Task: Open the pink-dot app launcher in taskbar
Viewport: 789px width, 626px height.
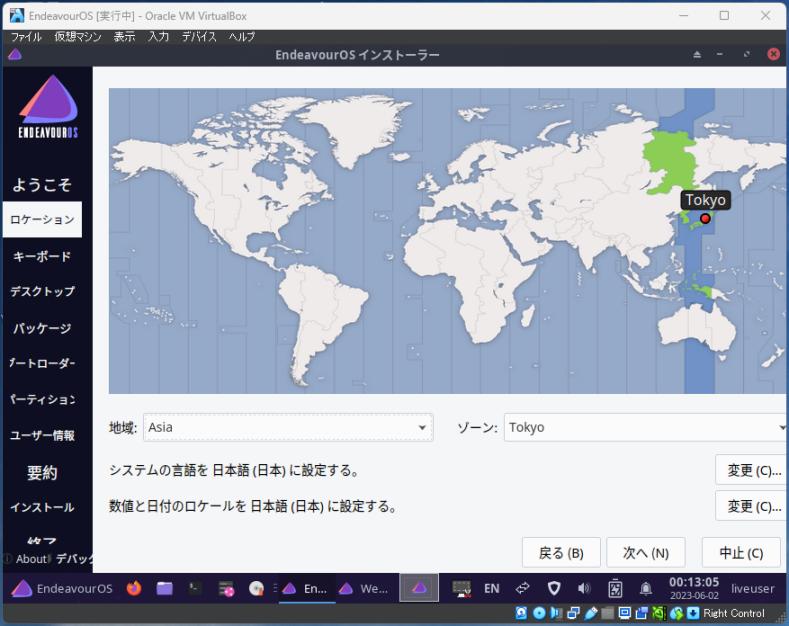Action: [x=226, y=588]
